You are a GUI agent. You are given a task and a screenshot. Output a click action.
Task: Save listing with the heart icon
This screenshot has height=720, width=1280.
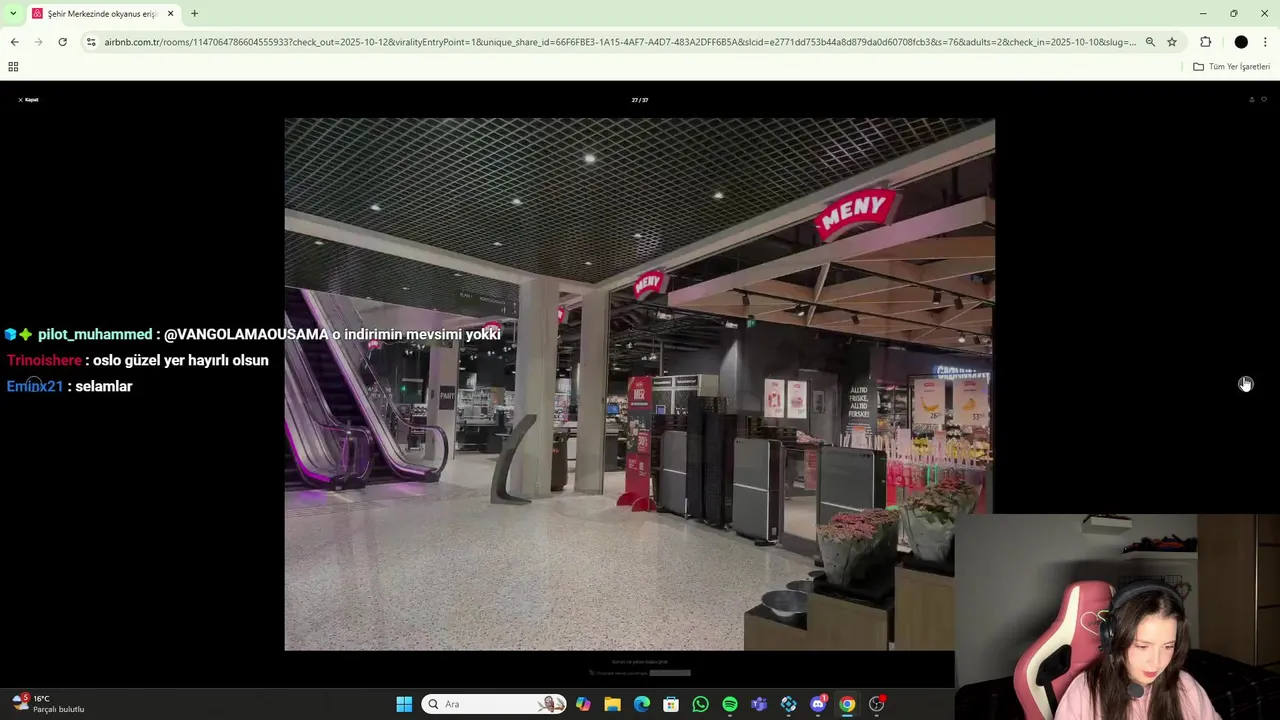tap(1264, 100)
